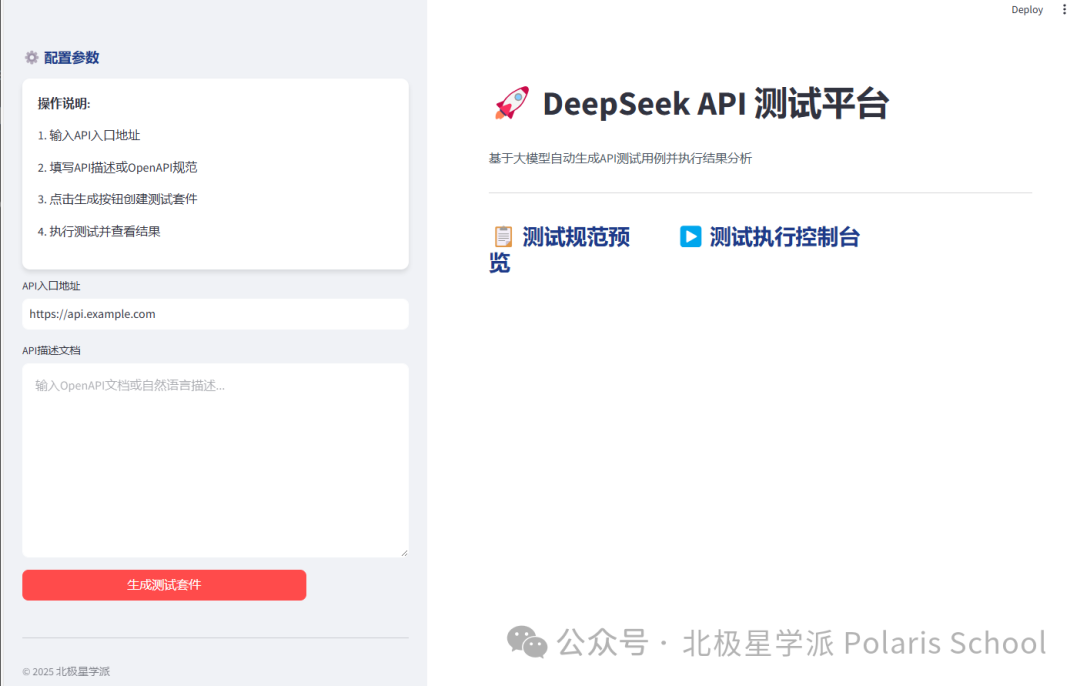
Task: Click the subtitle 基于大模型自动生成API测试用例并执行结果分析
Action: pos(620,158)
